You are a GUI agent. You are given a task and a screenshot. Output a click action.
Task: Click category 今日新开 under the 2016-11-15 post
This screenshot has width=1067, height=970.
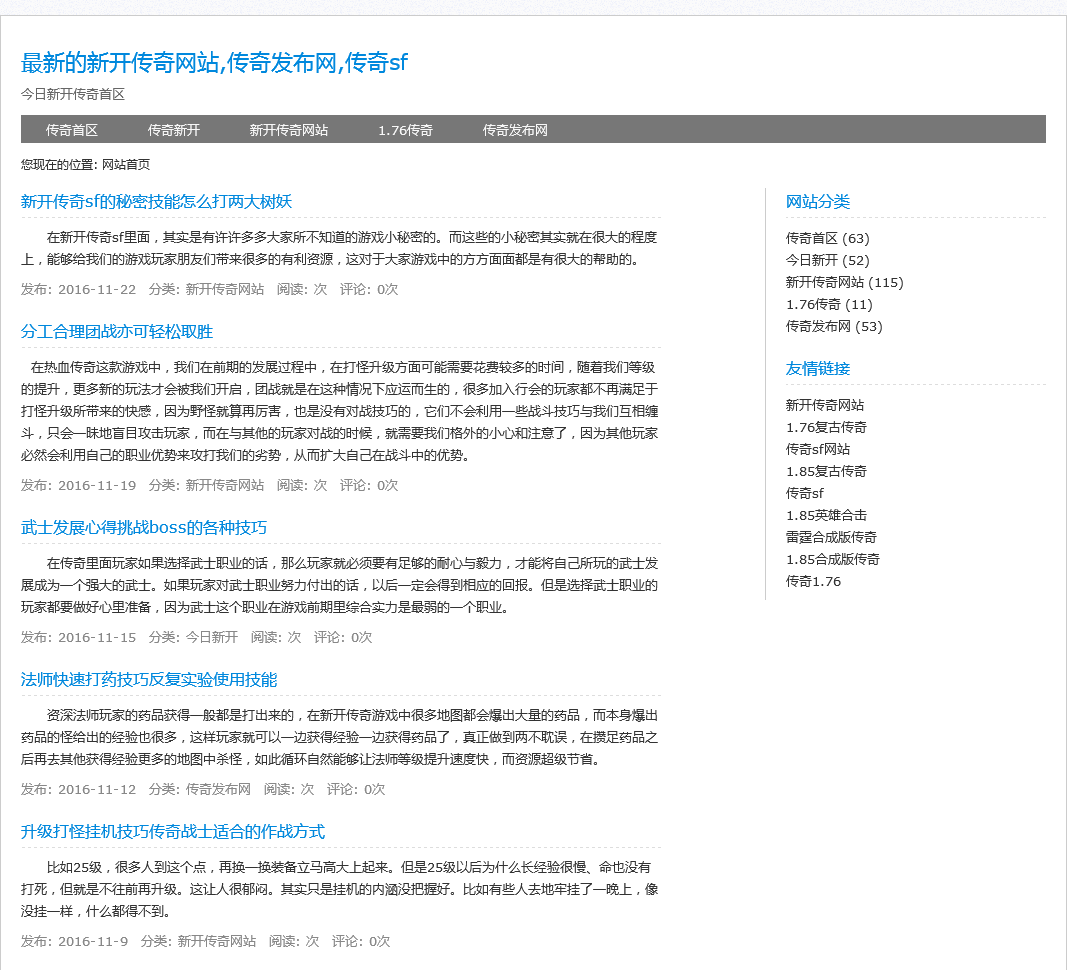(212, 637)
